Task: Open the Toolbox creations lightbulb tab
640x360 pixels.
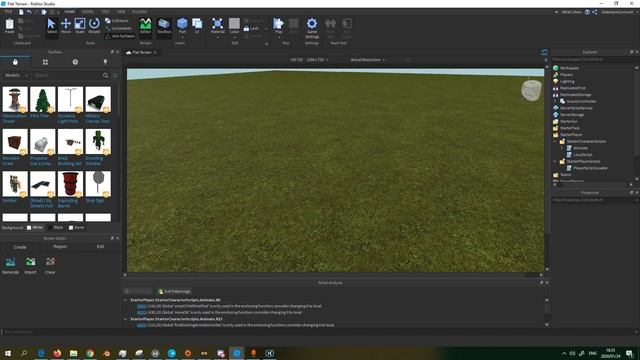Action: click(105, 62)
